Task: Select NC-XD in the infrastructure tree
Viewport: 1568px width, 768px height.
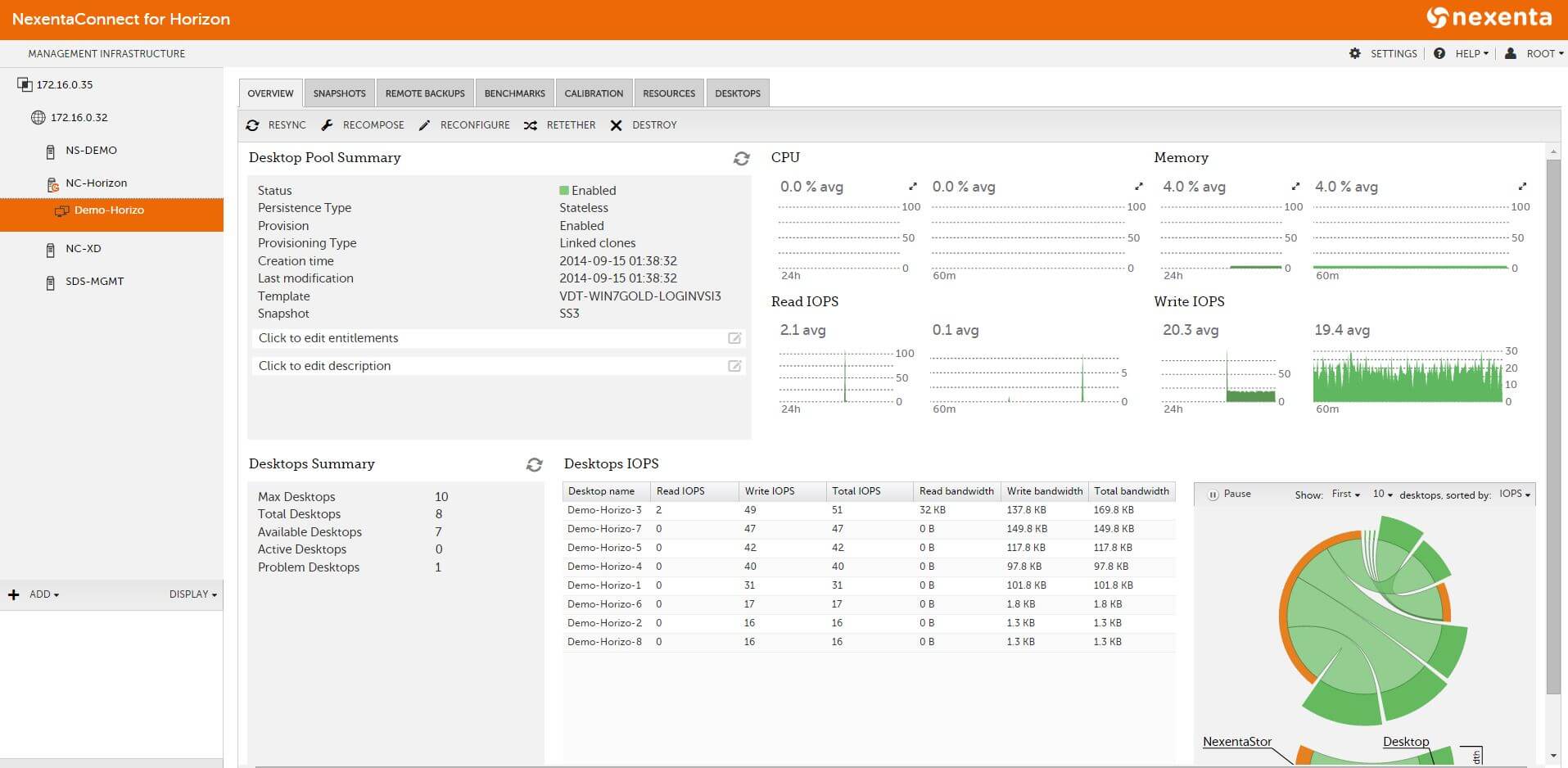Action: click(84, 249)
